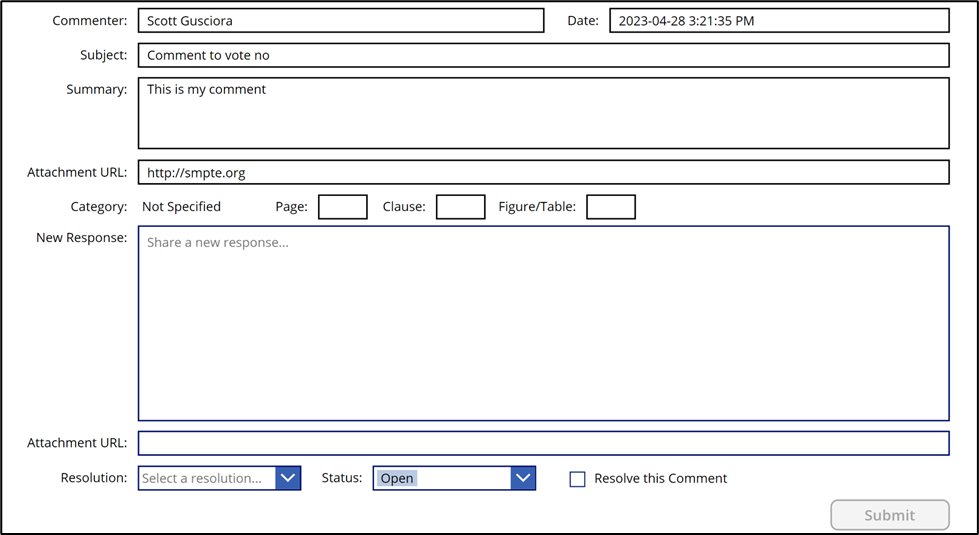Viewport: 979px width, 535px height.
Task: Click the Attachment URL field containing http://smpte.org
Action: (x=543, y=172)
